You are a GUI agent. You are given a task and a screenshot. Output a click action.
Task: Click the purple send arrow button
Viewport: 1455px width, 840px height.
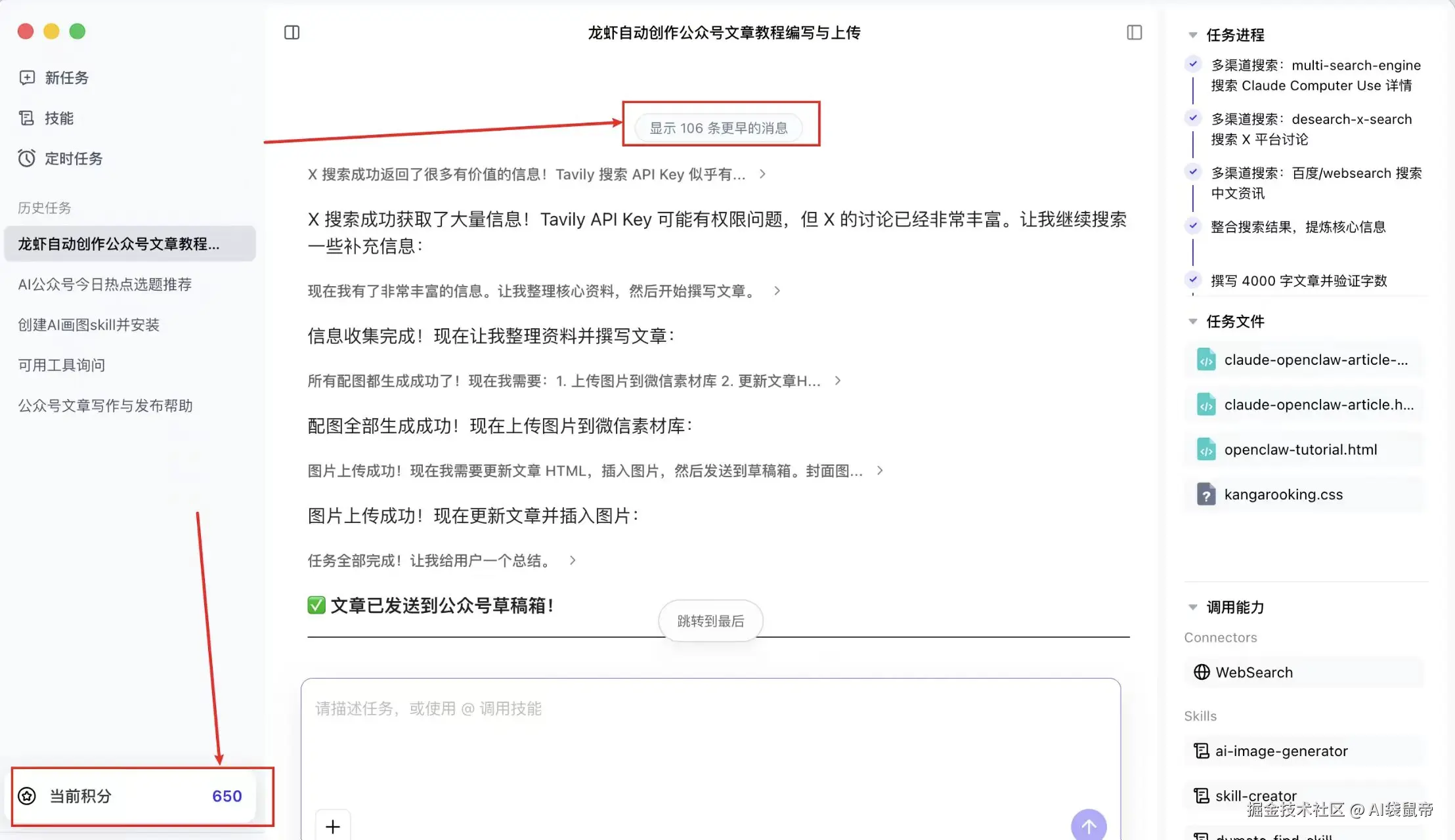[x=1088, y=825]
